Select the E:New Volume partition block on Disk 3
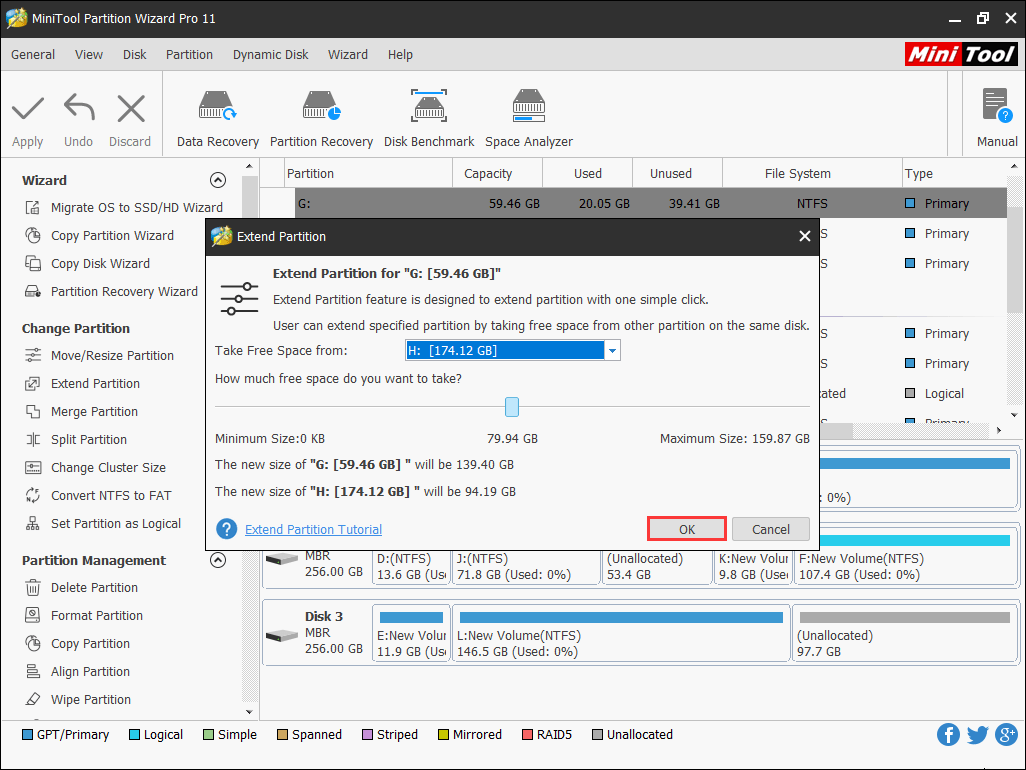Image resolution: width=1026 pixels, height=770 pixels. pyautogui.click(x=412, y=633)
